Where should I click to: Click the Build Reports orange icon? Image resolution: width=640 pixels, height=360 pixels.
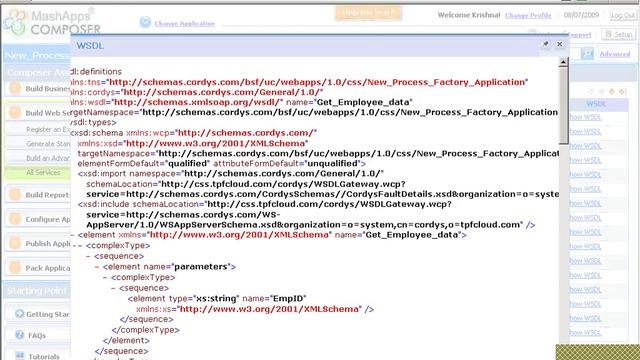[15, 194]
